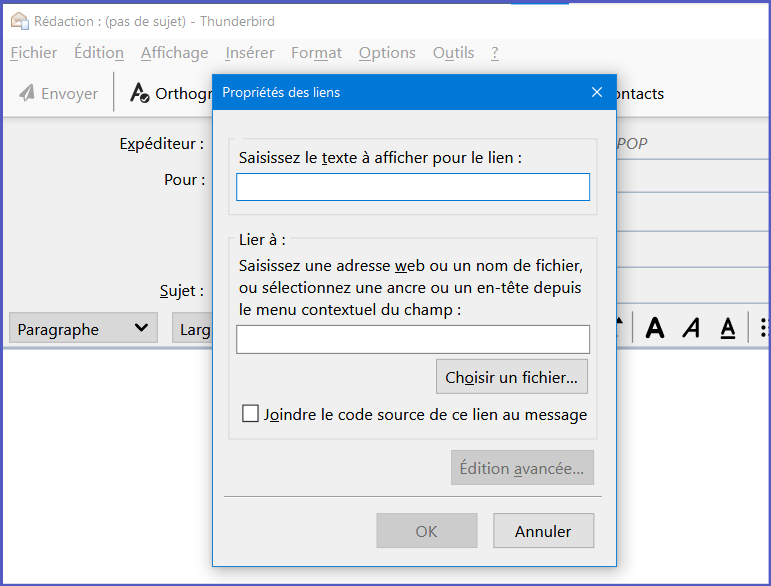Enable Joindre le code source checkbox
This screenshot has height=586, width=771.
tap(251, 414)
